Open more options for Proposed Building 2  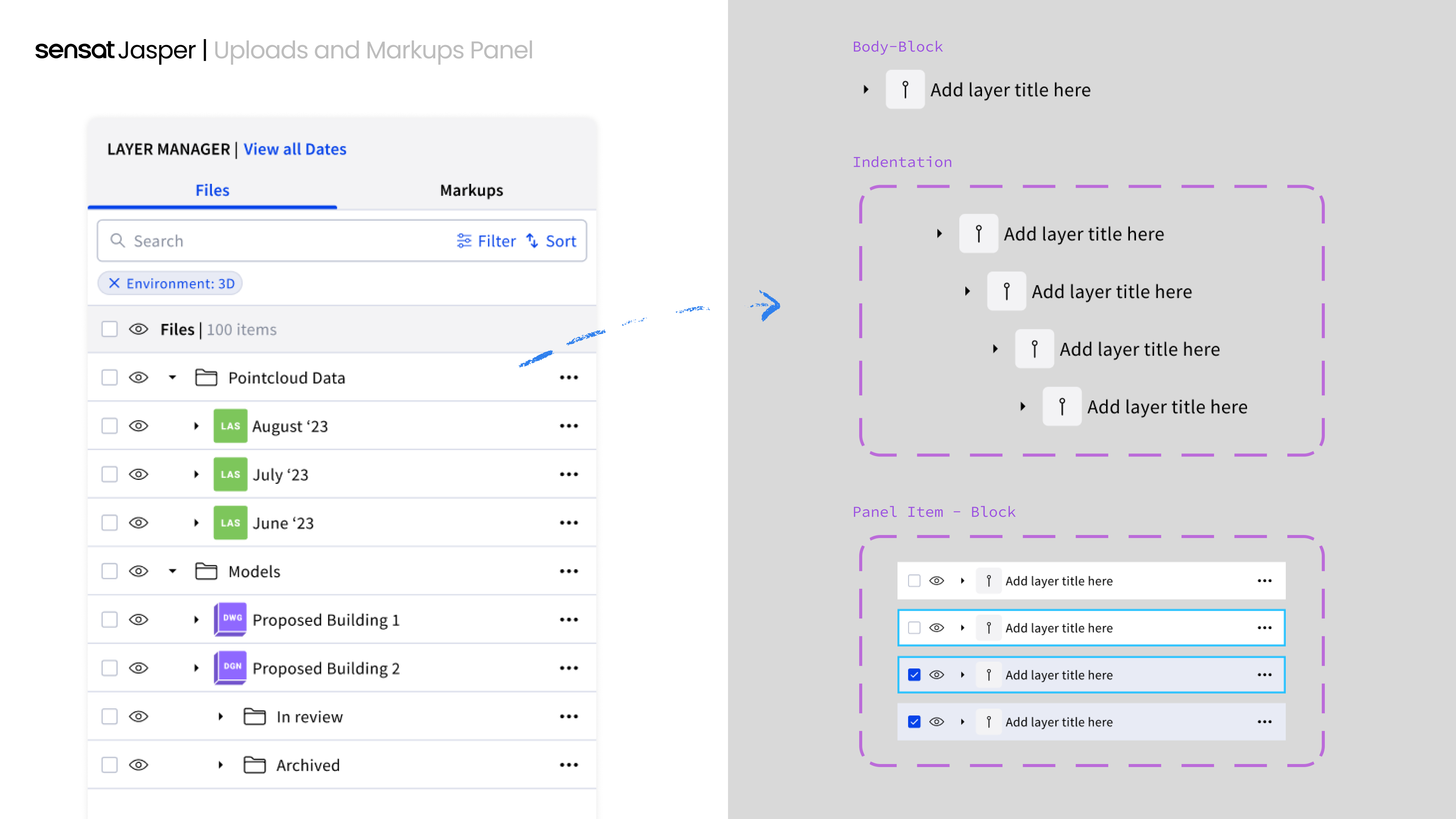pos(569,668)
